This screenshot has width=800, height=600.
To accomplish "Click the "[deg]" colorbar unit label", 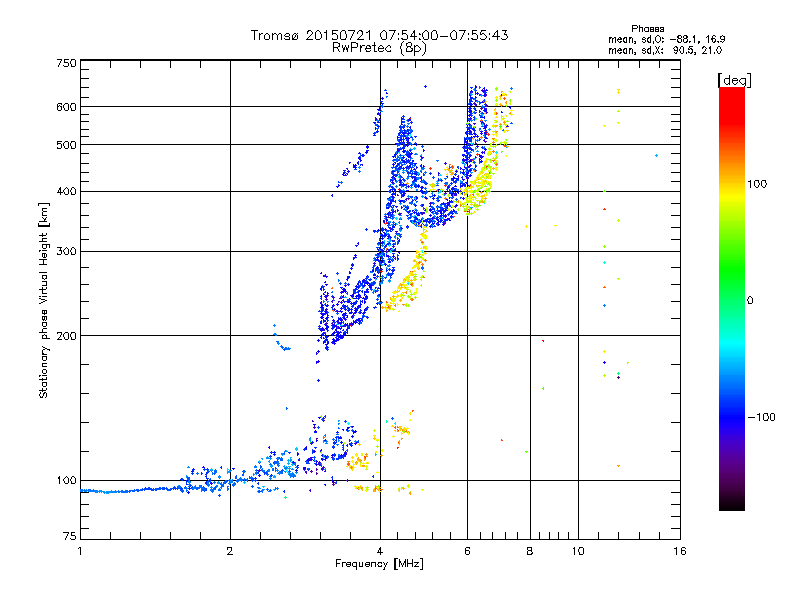I will [734, 80].
